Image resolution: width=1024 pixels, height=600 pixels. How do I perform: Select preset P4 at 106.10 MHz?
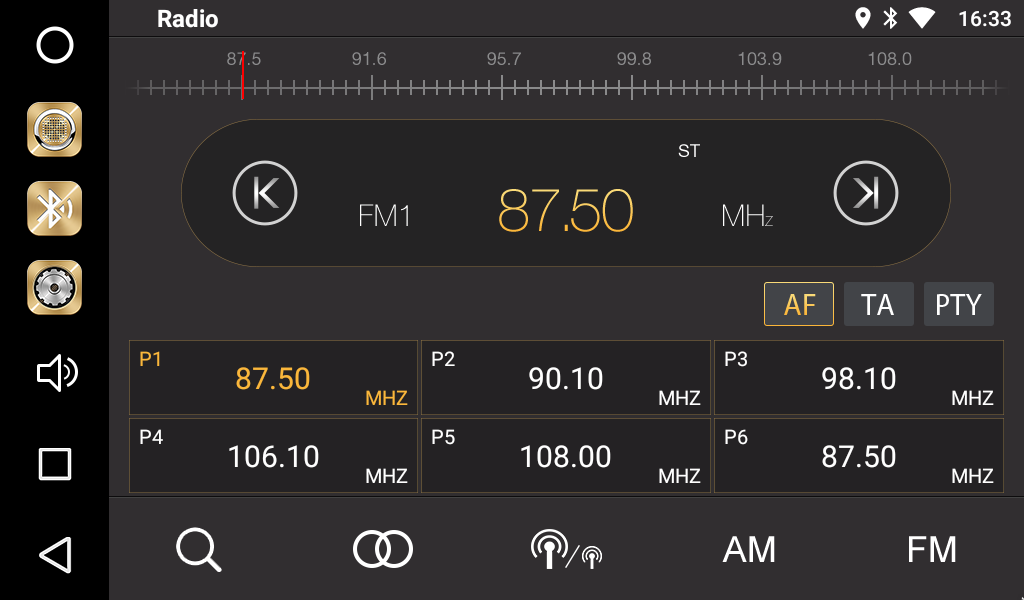point(273,457)
